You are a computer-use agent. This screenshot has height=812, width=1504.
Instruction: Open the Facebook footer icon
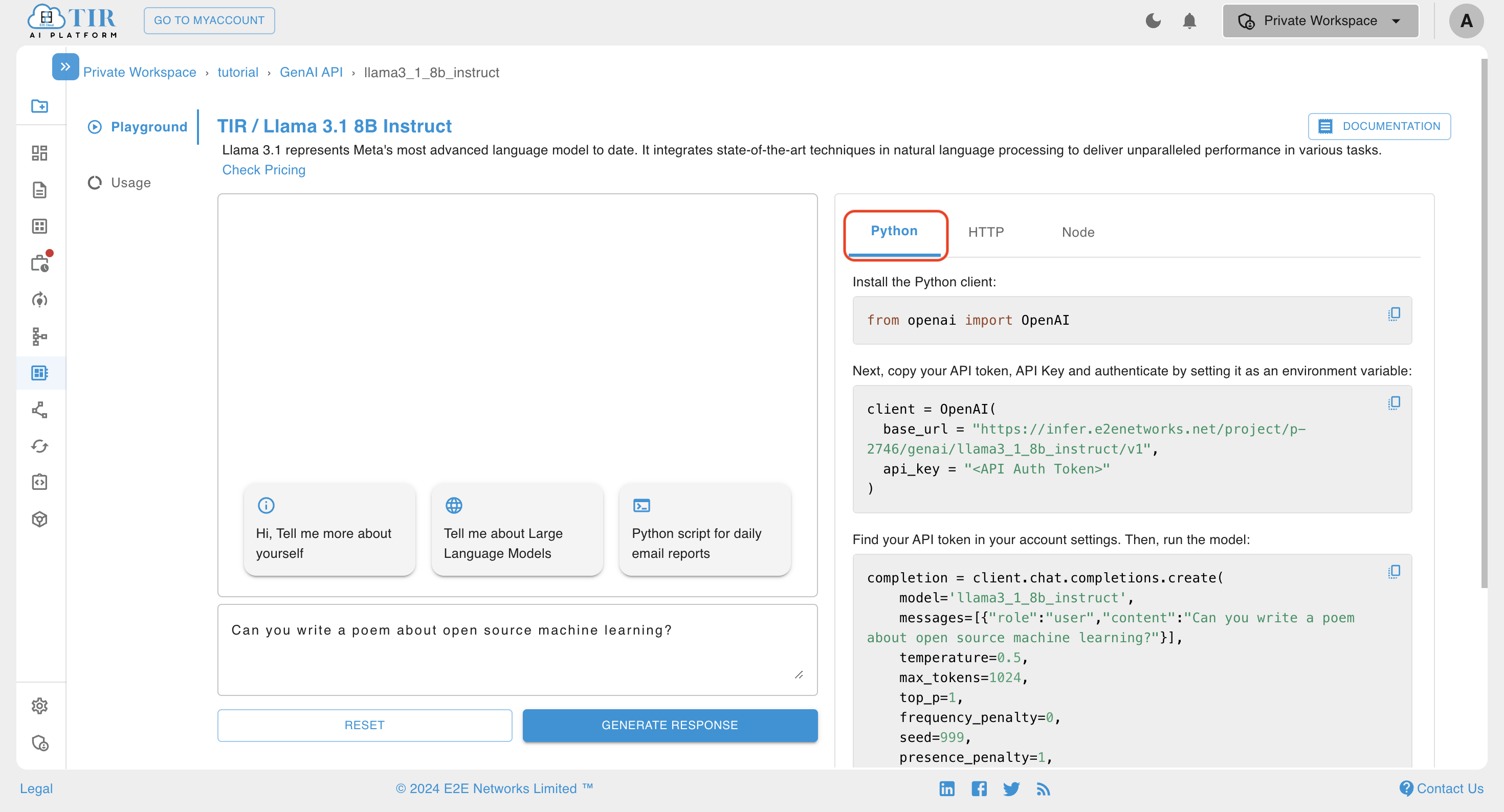click(x=979, y=788)
